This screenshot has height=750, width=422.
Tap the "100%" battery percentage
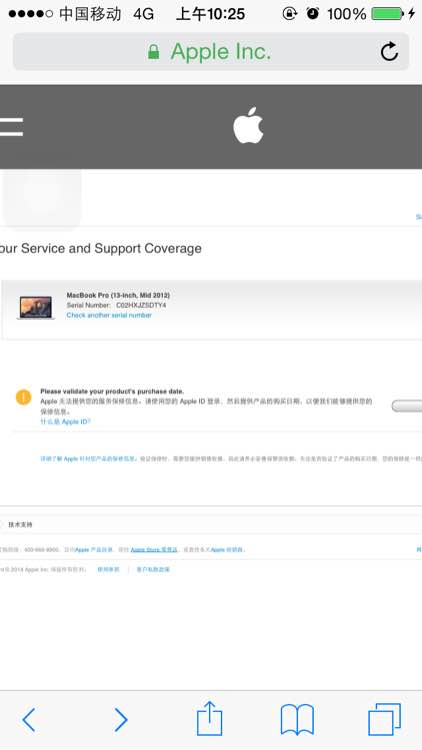point(346,14)
